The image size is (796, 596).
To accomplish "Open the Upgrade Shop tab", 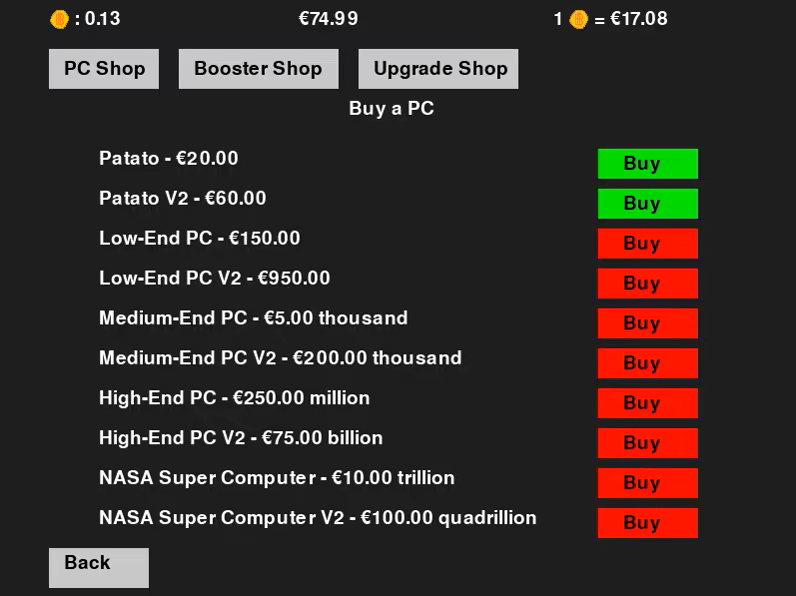I will click(438, 69).
